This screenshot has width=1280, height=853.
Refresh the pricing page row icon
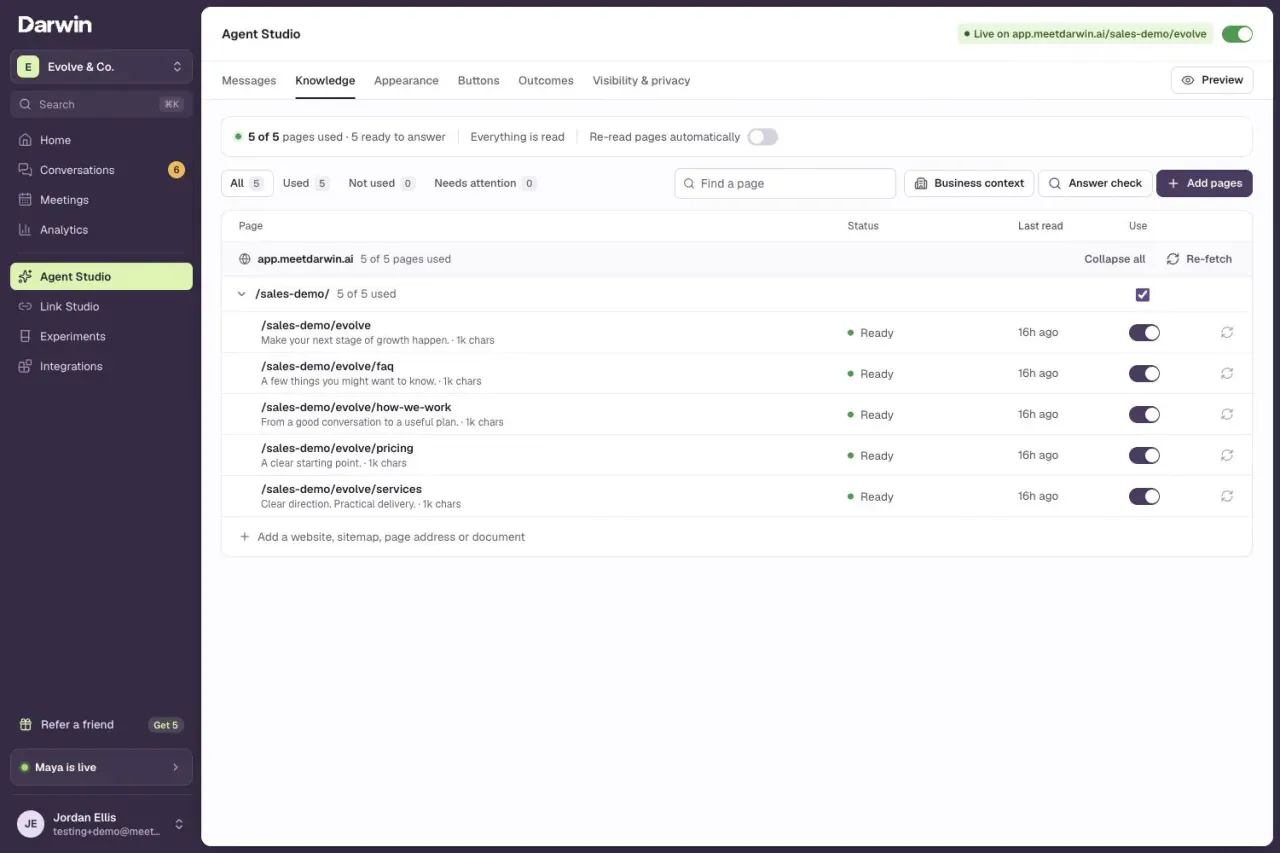click(x=1227, y=455)
